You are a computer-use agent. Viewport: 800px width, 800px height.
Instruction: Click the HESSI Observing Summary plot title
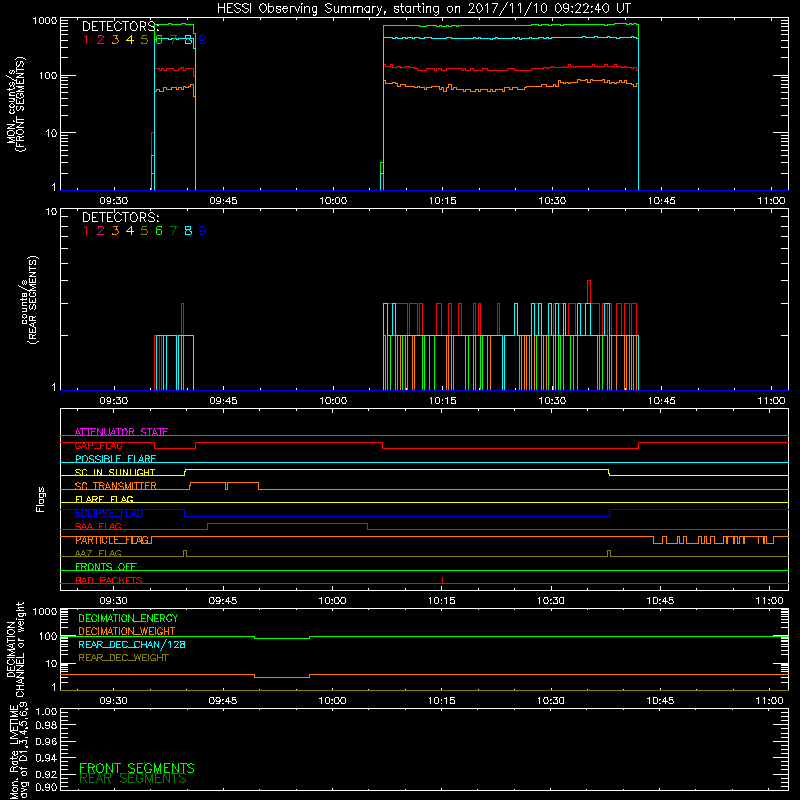coord(424,9)
